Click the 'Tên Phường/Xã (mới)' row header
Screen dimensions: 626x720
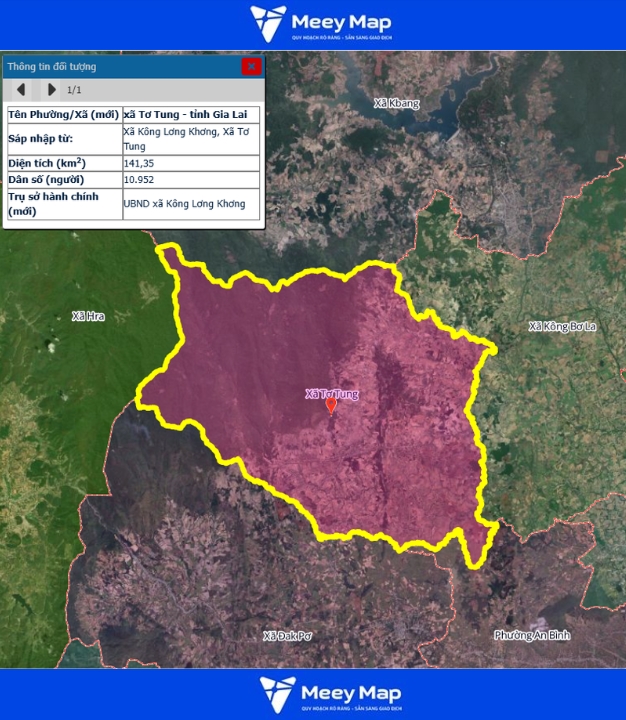pyautogui.click(x=64, y=115)
